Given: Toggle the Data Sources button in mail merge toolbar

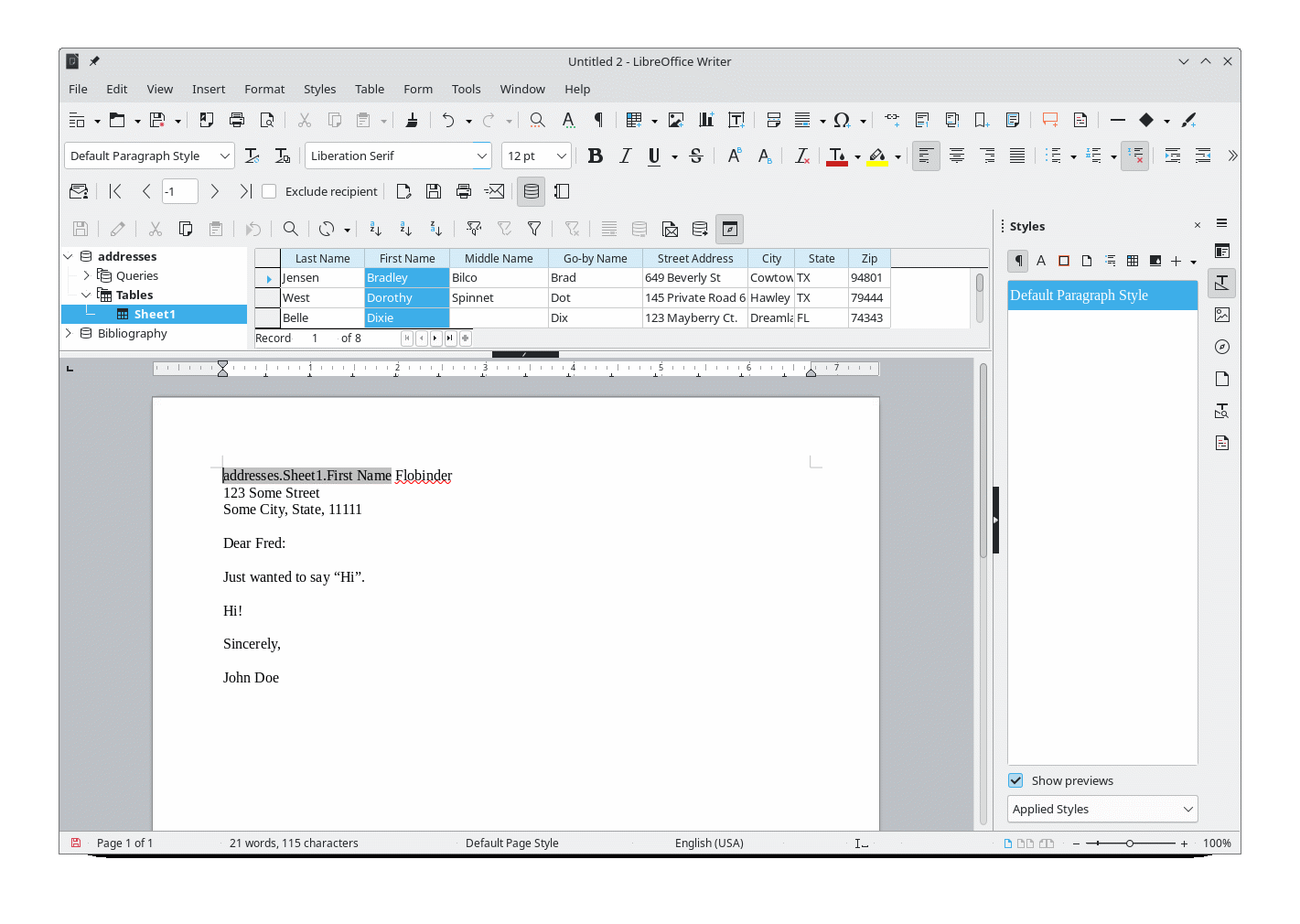Looking at the screenshot, I should [531, 191].
